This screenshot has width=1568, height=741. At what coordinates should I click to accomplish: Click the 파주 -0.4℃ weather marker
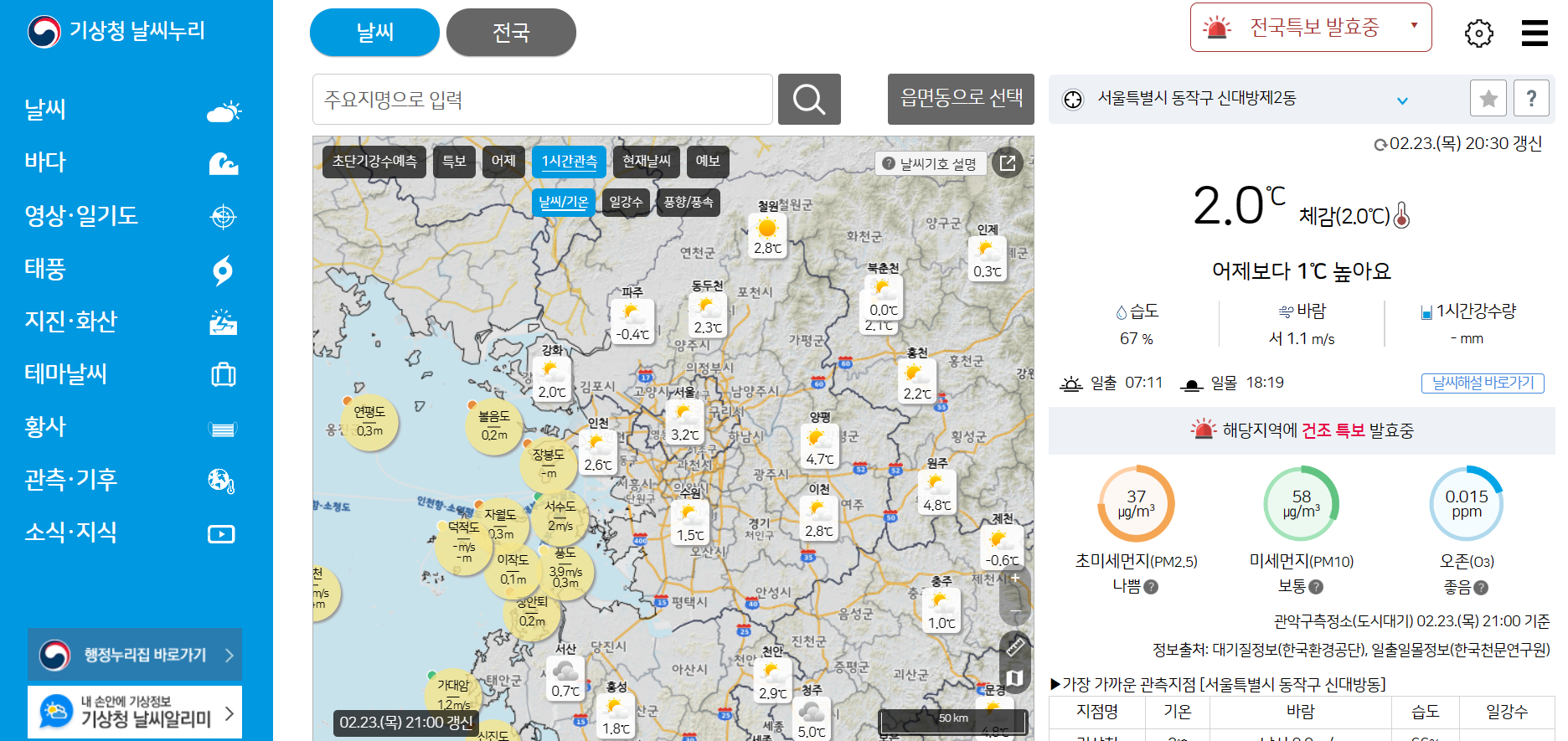point(633,322)
